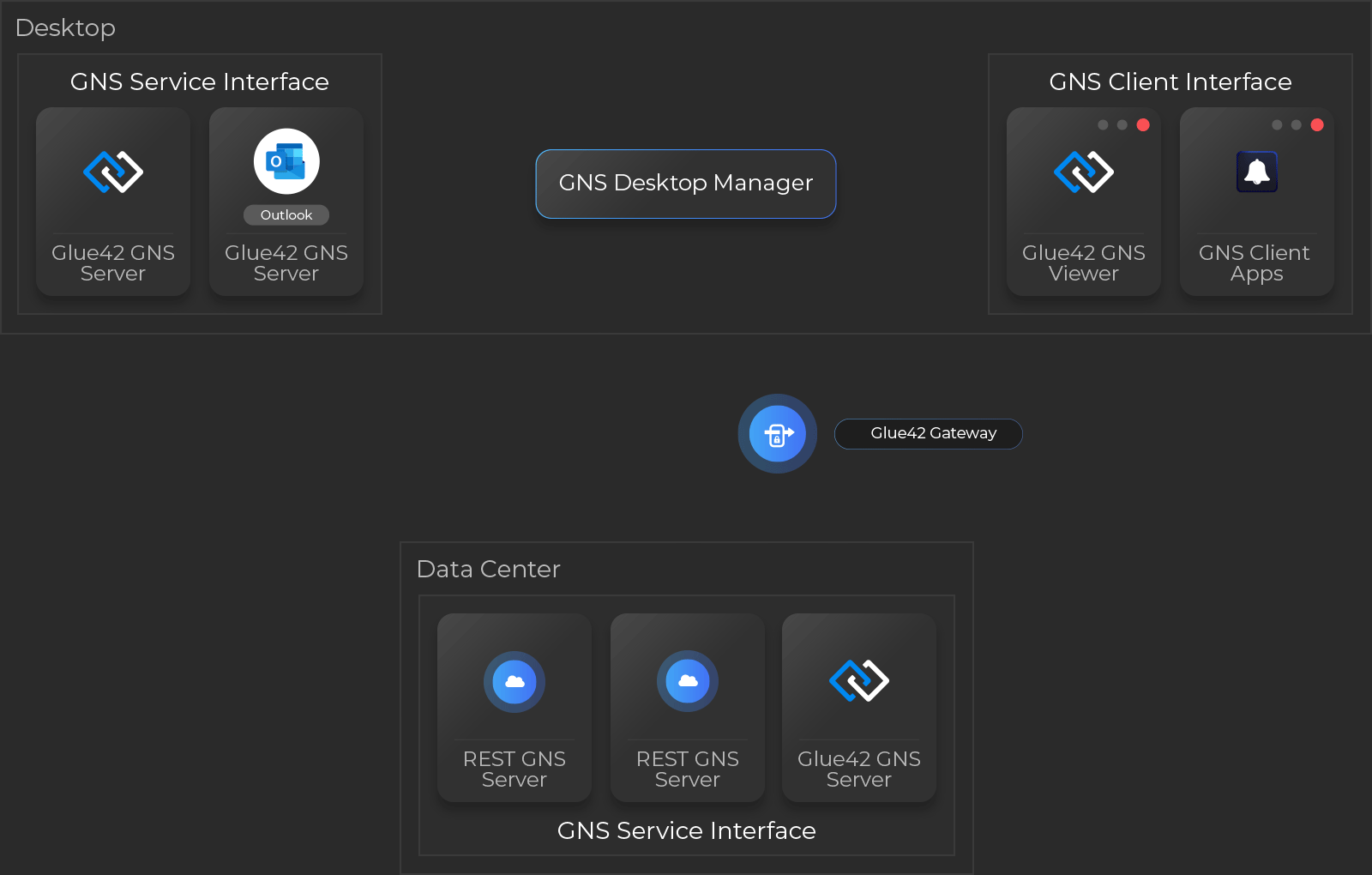Screen dimensions: 1372x875
Task: Select the Outlook label pill
Action: tap(286, 215)
